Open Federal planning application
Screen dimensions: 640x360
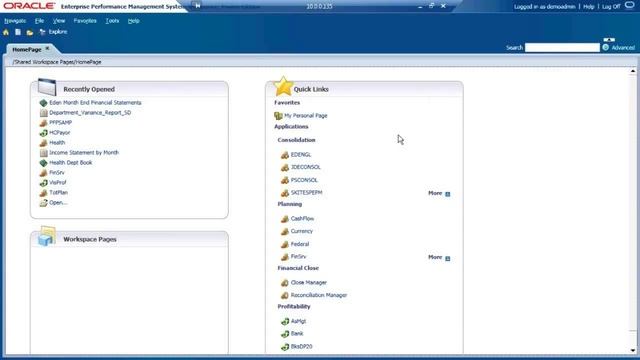click(300, 244)
